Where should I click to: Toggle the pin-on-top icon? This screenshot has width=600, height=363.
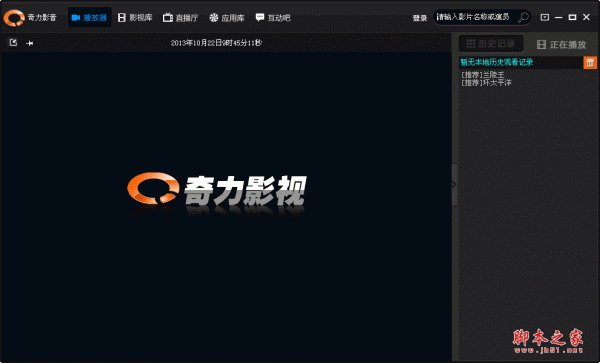[x=29, y=43]
